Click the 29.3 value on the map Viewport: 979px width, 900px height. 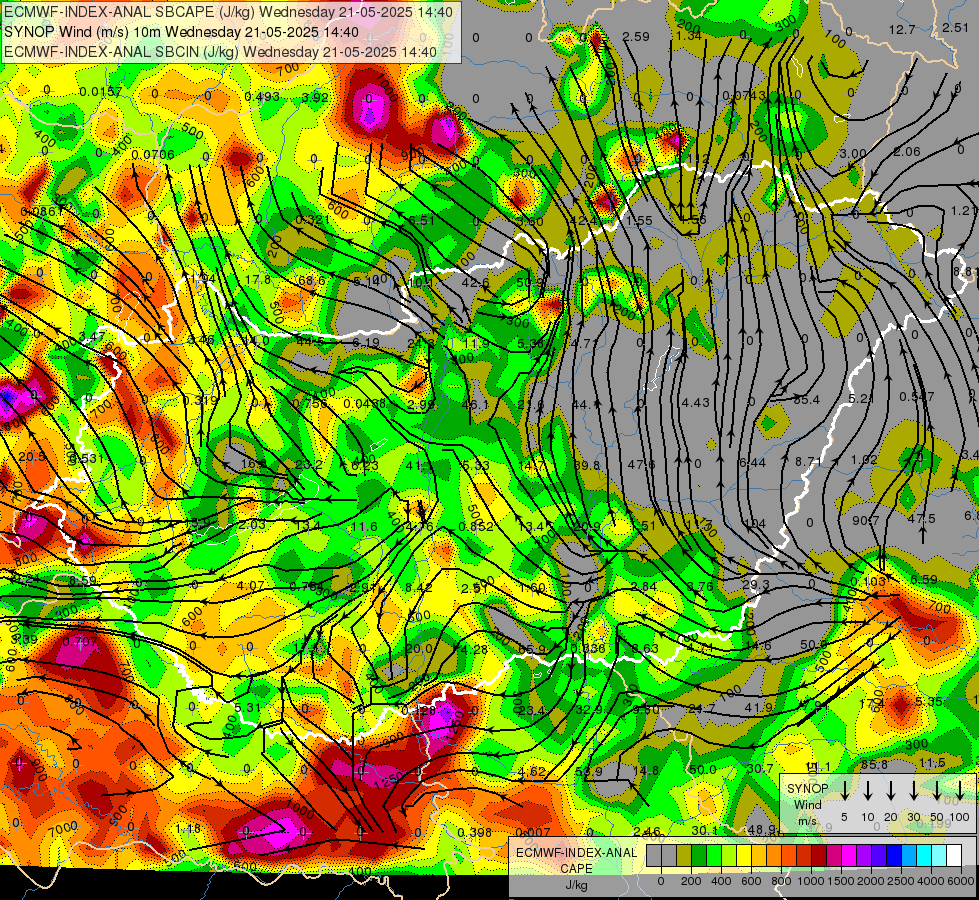pos(755,585)
